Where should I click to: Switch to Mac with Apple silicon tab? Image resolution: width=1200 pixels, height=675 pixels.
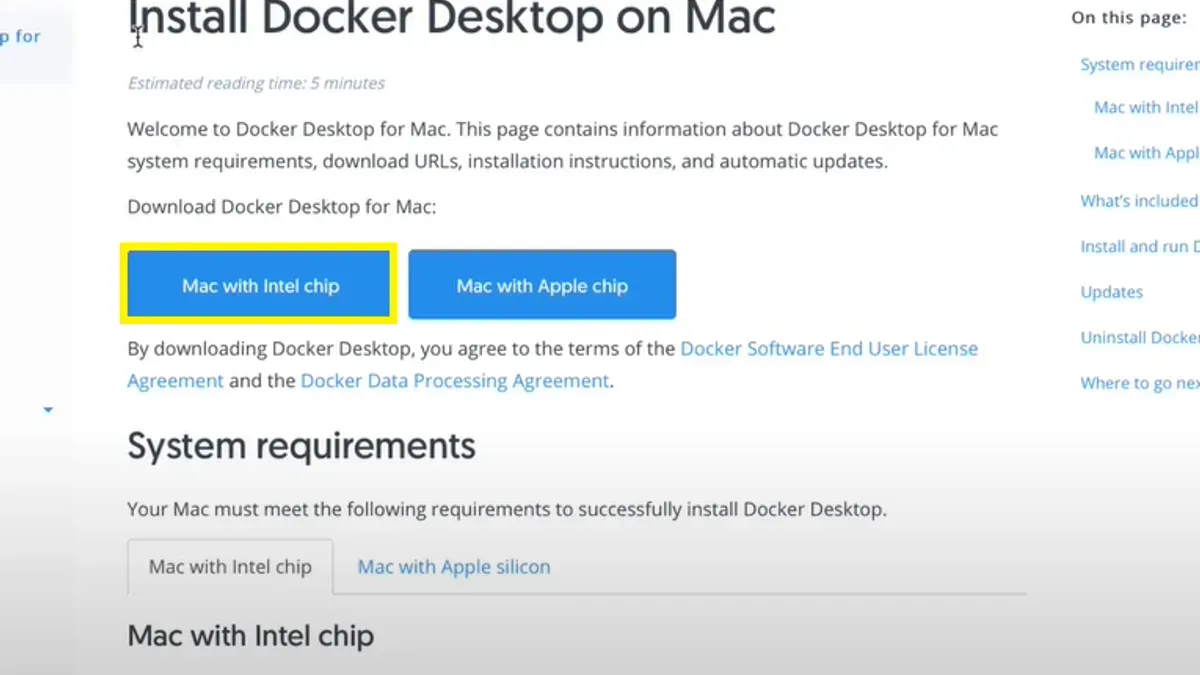pyautogui.click(x=454, y=567)
